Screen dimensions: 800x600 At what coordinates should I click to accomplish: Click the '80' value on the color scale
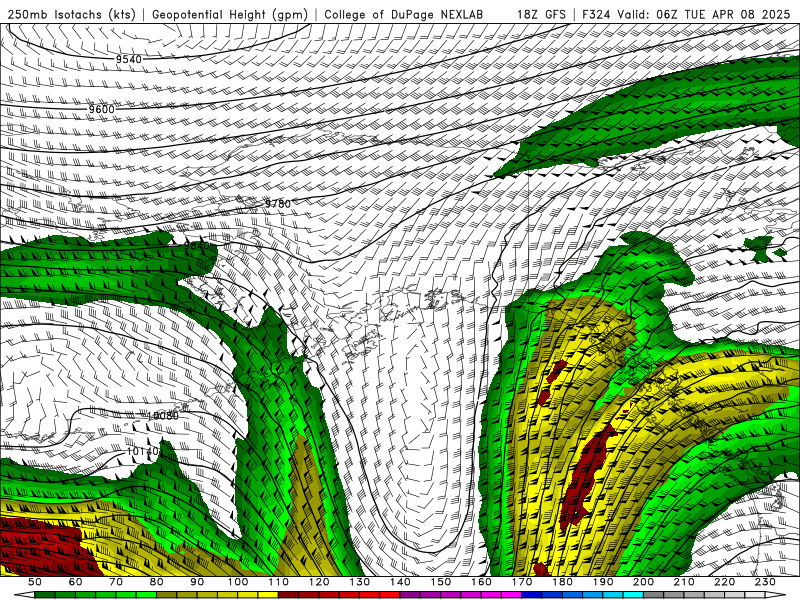pyautogui.click(x=157, y=582)
